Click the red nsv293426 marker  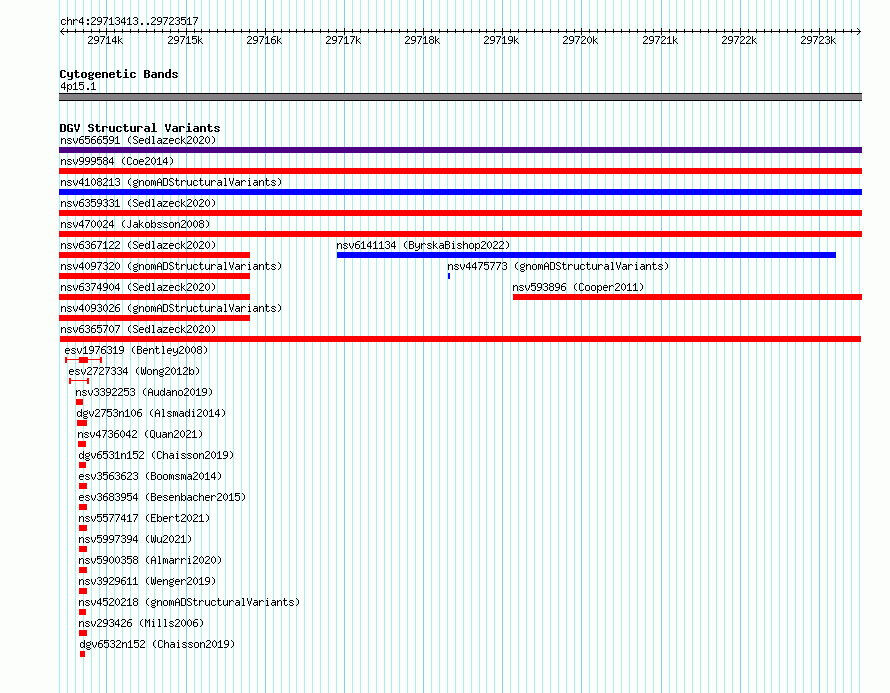(83, 633)
